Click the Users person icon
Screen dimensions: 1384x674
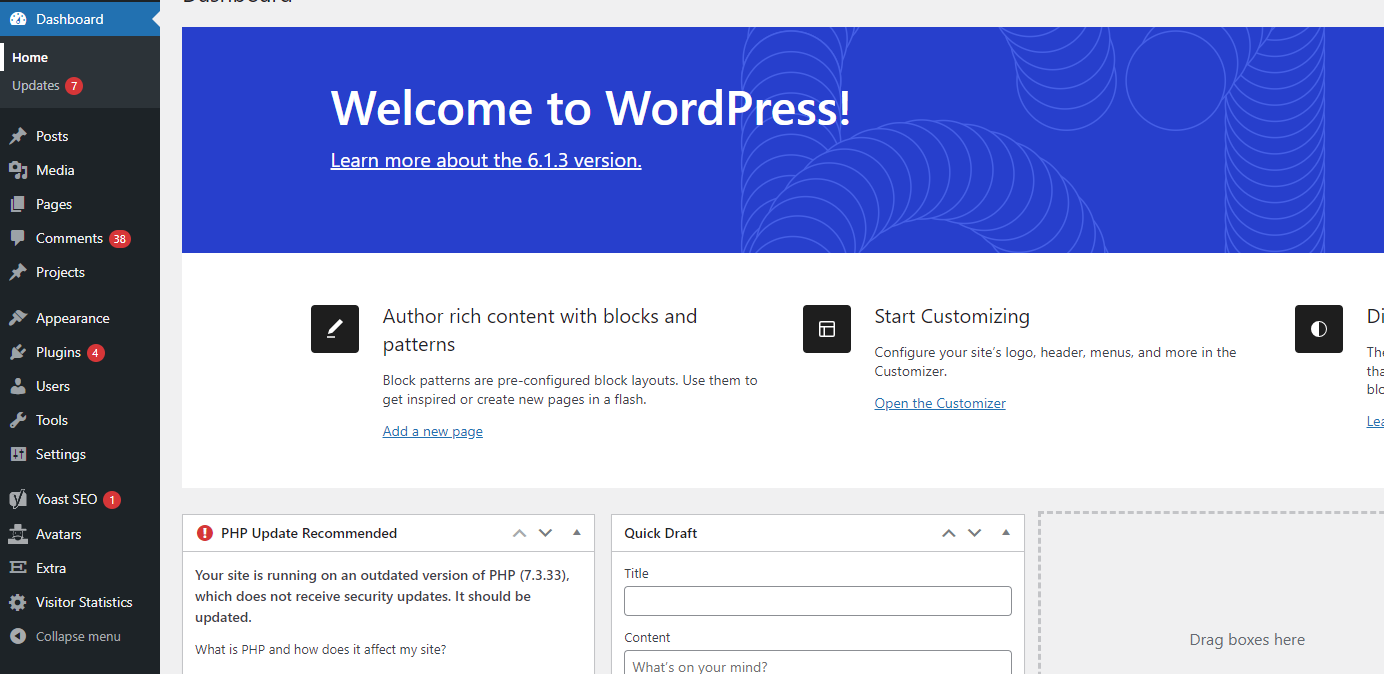[18, 386]
